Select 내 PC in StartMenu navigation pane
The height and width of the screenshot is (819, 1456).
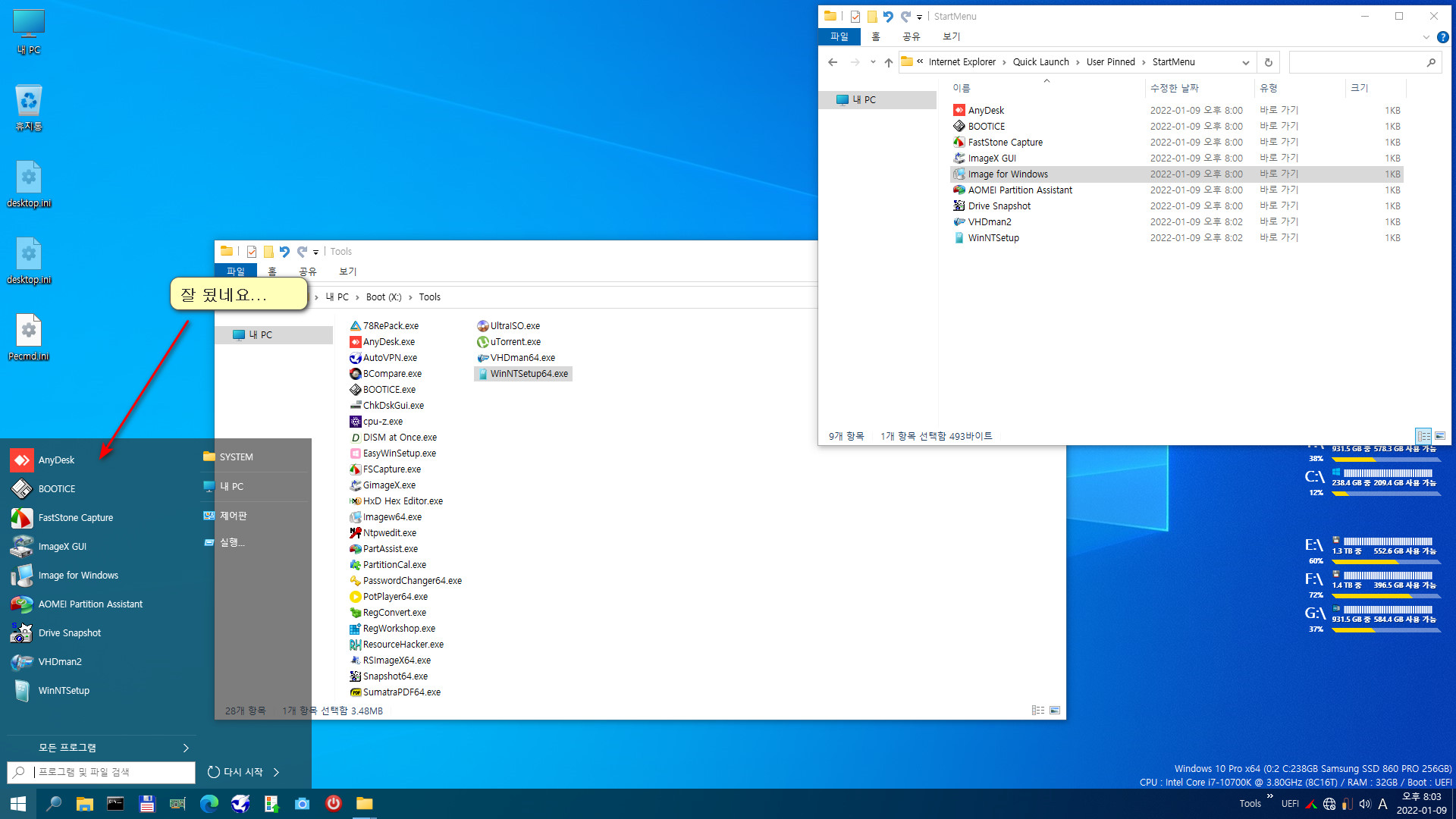point(877,100)
